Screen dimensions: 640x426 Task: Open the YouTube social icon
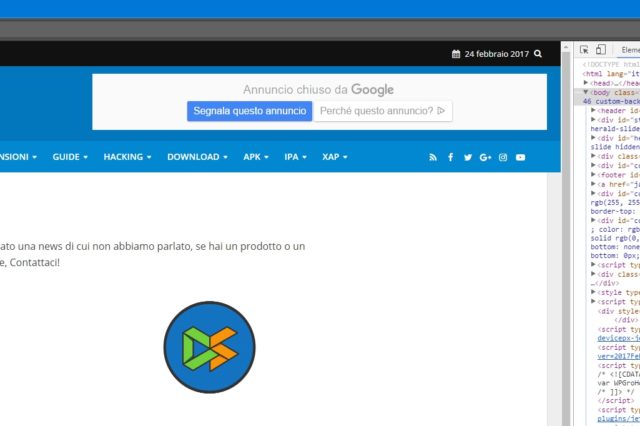[520, 158]
